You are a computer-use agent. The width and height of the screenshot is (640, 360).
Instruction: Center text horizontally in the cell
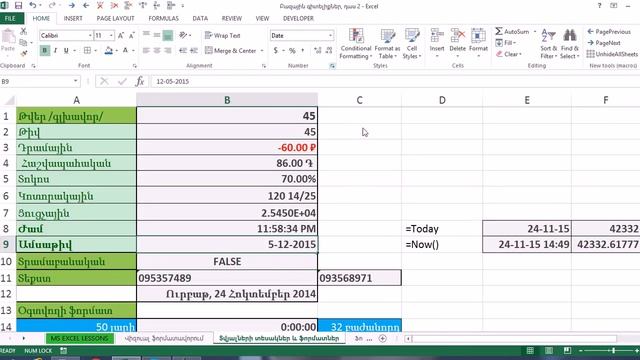coord(157,51)
